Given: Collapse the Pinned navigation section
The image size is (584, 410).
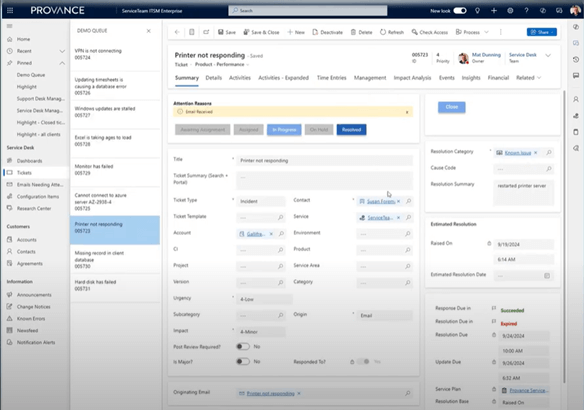Looking at the screenshot, I should tap(62, 63).
